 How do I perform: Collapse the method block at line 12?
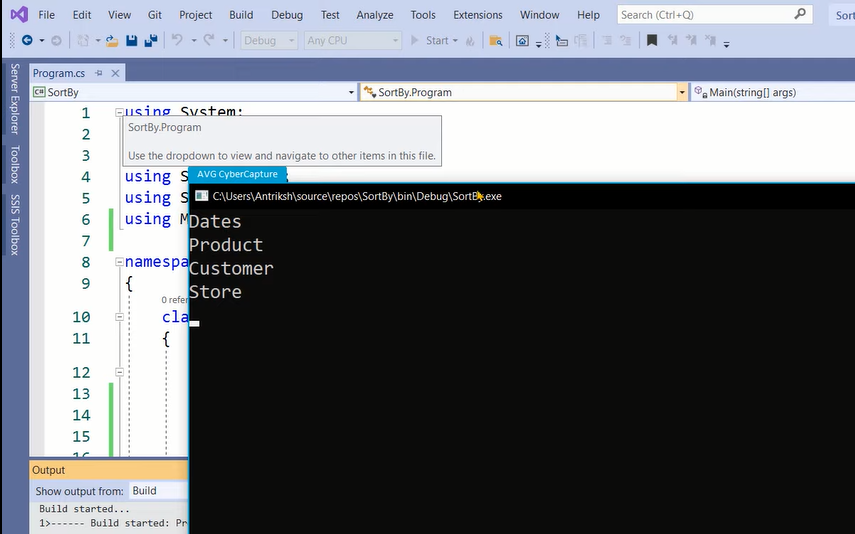pos(119,372)
